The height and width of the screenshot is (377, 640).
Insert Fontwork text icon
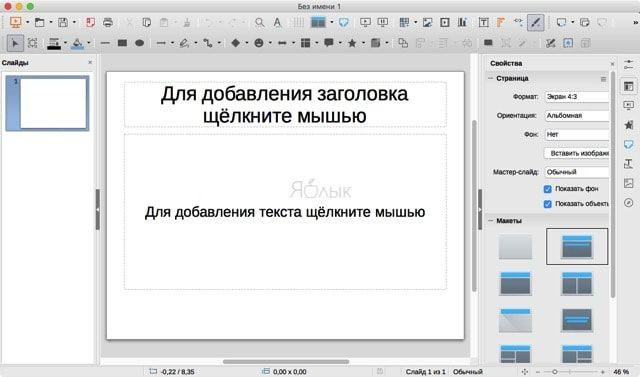coord(501,22)
